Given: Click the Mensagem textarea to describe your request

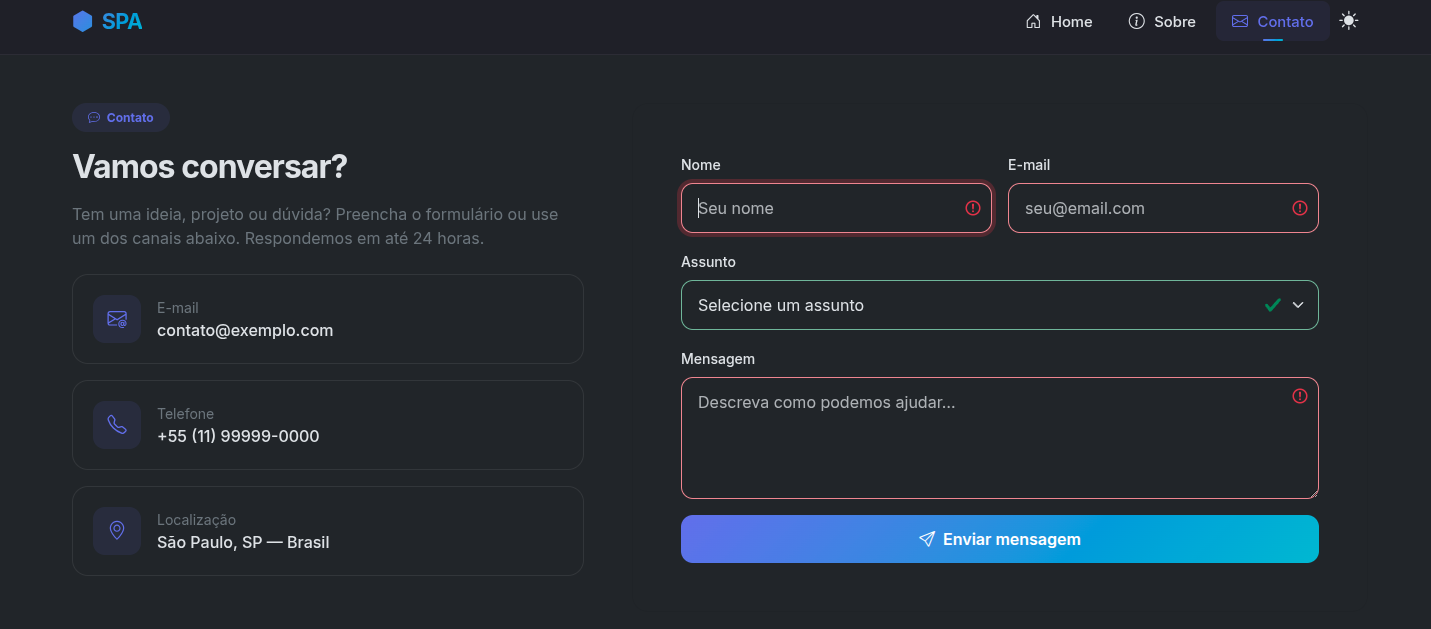Looking at the screenshot, I should (999, 437).
